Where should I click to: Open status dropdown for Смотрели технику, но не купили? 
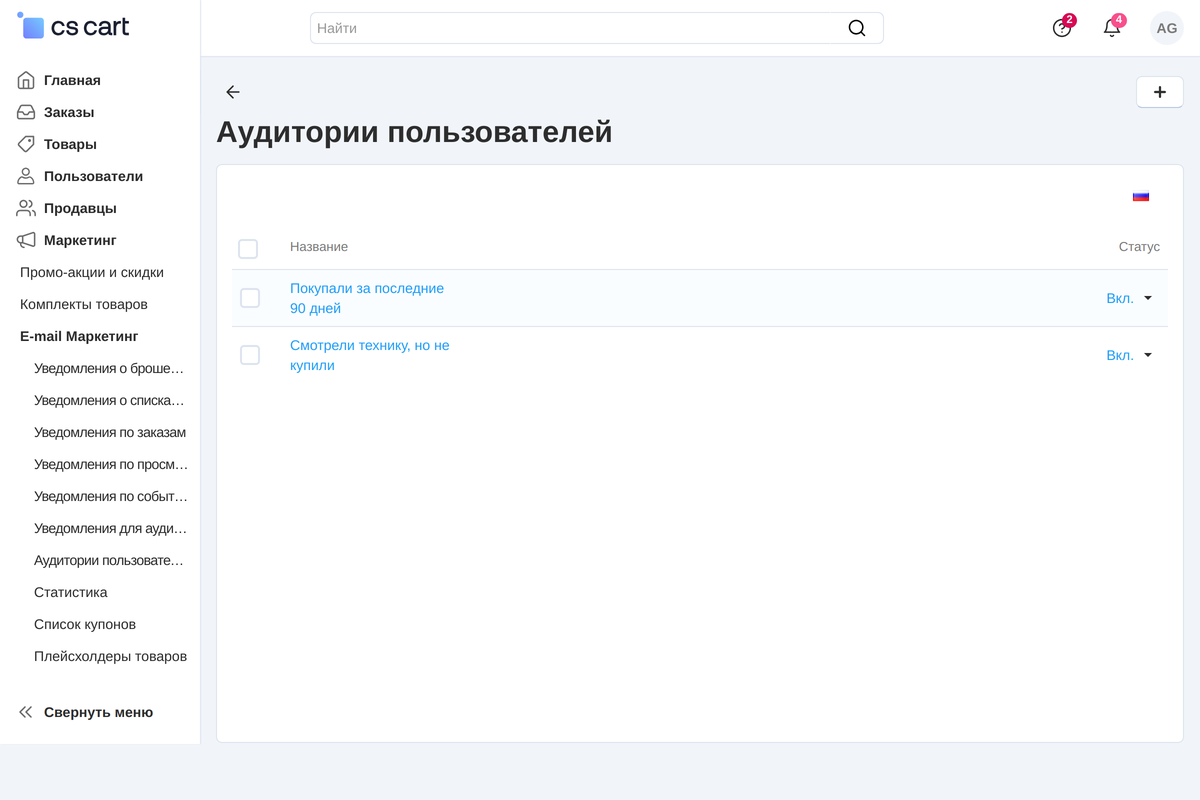(1130, 355)
